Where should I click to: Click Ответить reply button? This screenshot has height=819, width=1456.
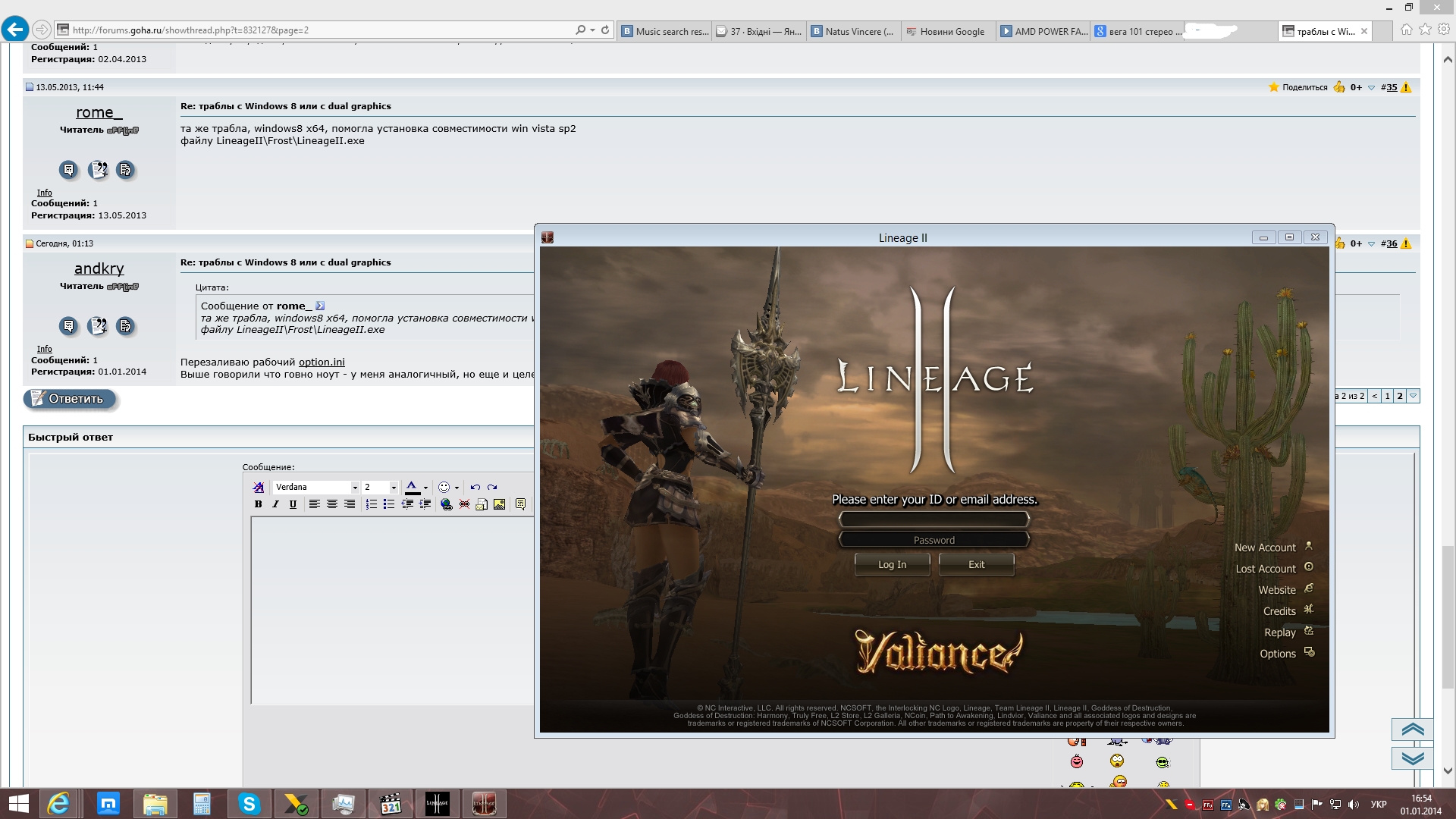(x=71, y=399)
